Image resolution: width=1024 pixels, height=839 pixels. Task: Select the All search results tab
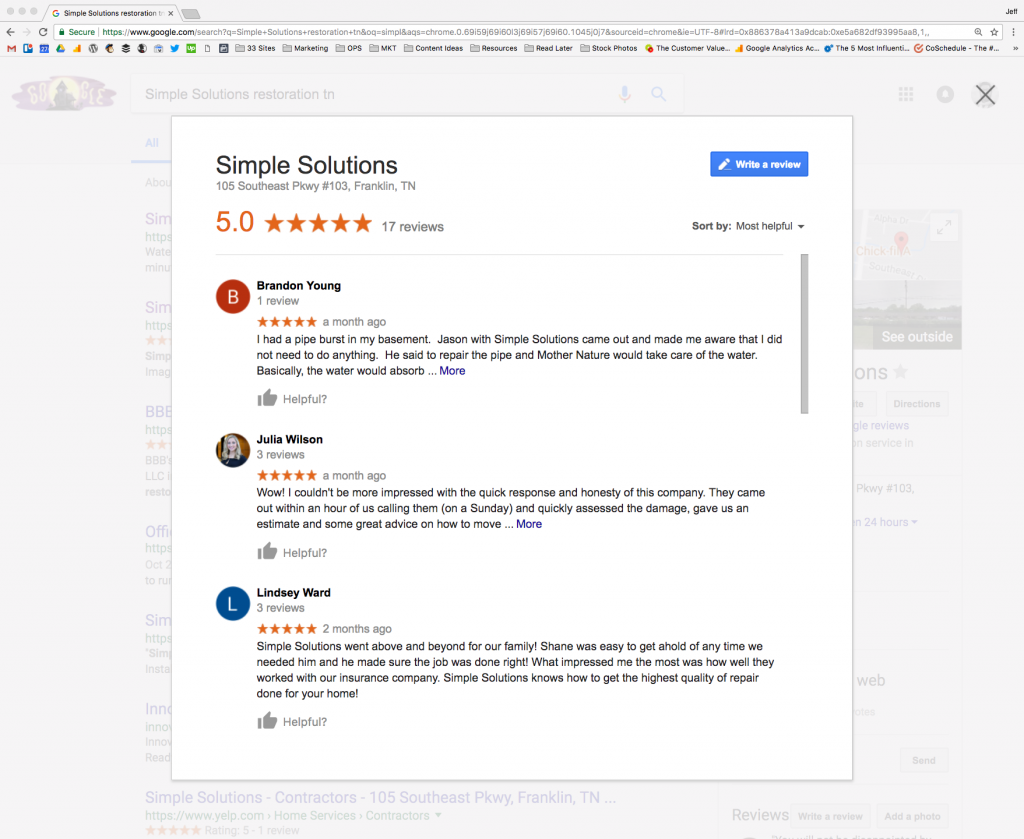(x=152, y=142)
